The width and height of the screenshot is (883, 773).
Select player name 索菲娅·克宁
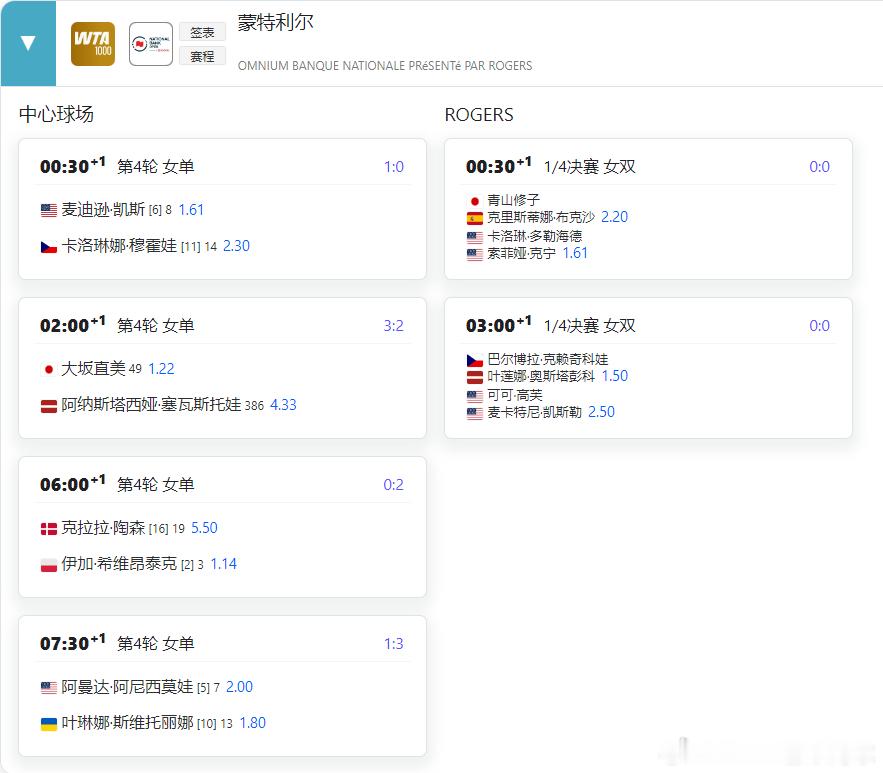click(x=521, y=253)
